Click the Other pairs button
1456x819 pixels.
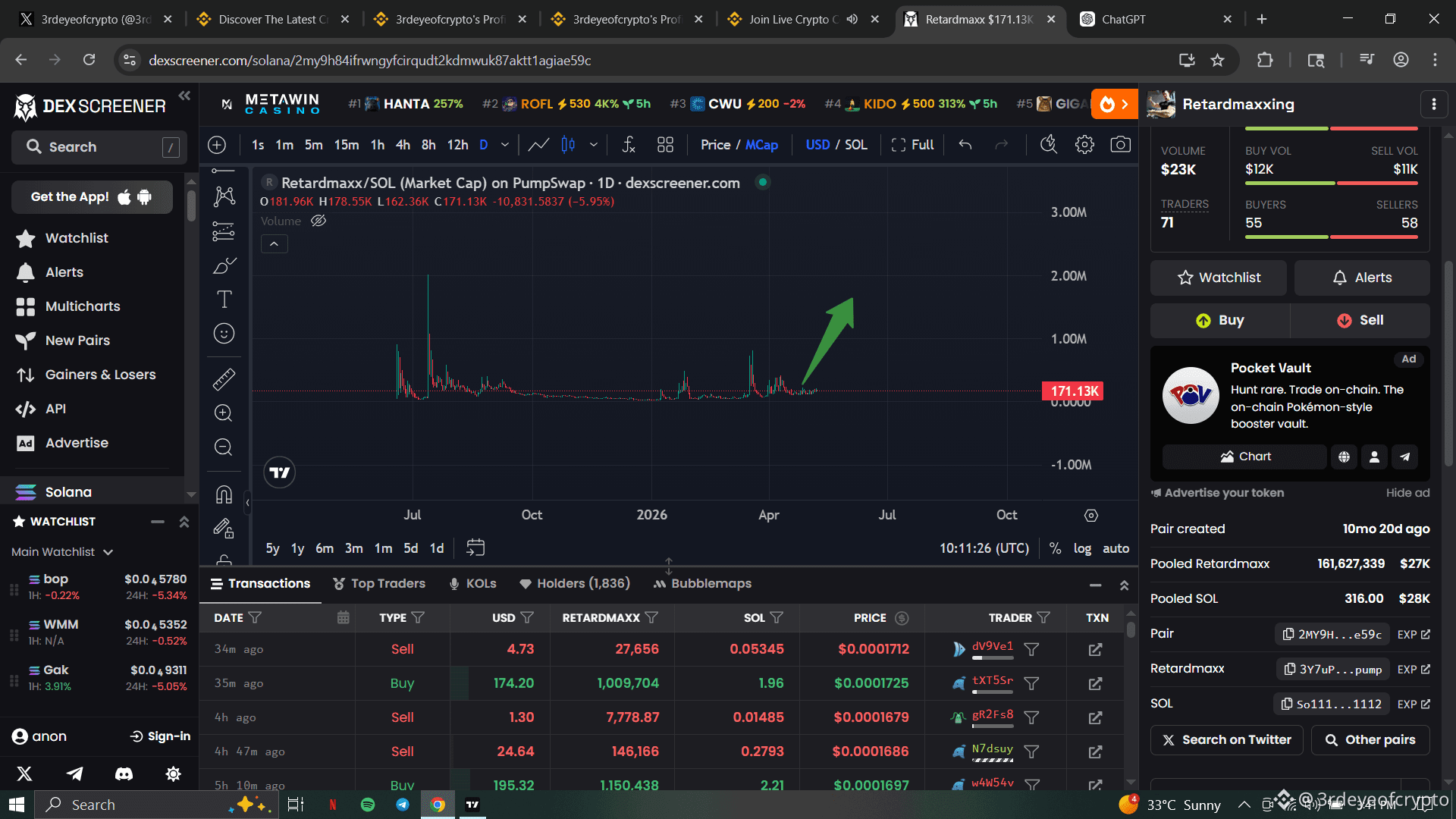(1370, 740)
